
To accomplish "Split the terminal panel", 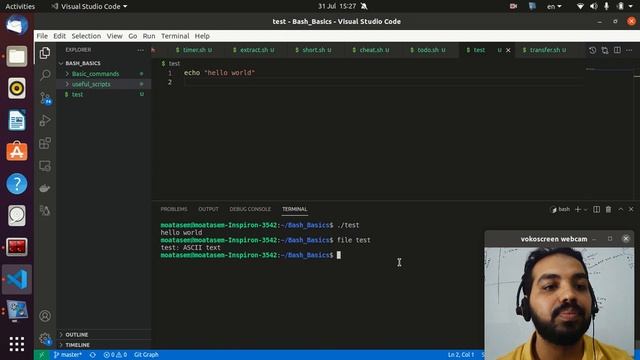I will point(596,209).
